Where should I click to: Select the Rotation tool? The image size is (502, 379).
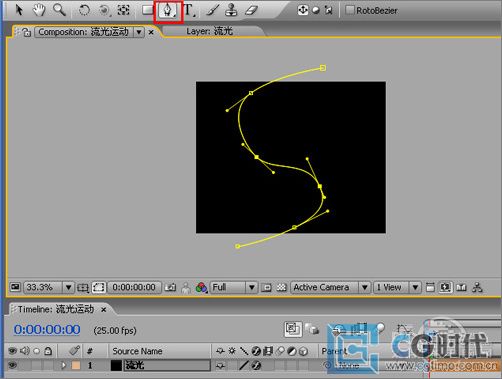coord(84,10)
